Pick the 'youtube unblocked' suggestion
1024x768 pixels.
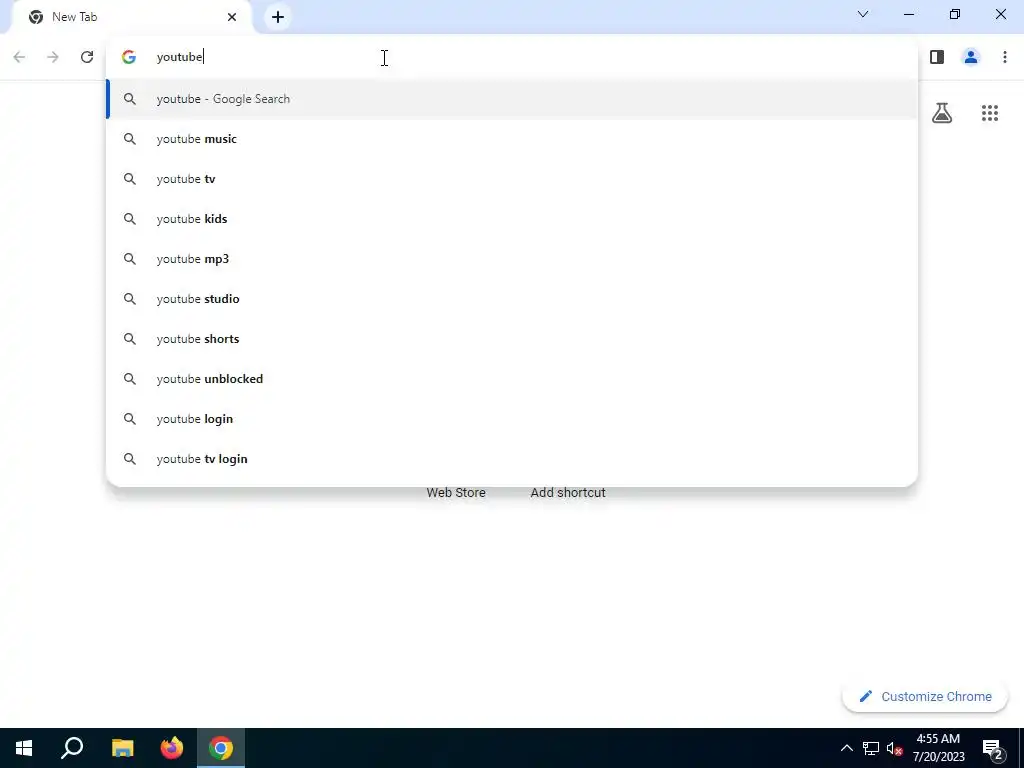click(512, 379)
